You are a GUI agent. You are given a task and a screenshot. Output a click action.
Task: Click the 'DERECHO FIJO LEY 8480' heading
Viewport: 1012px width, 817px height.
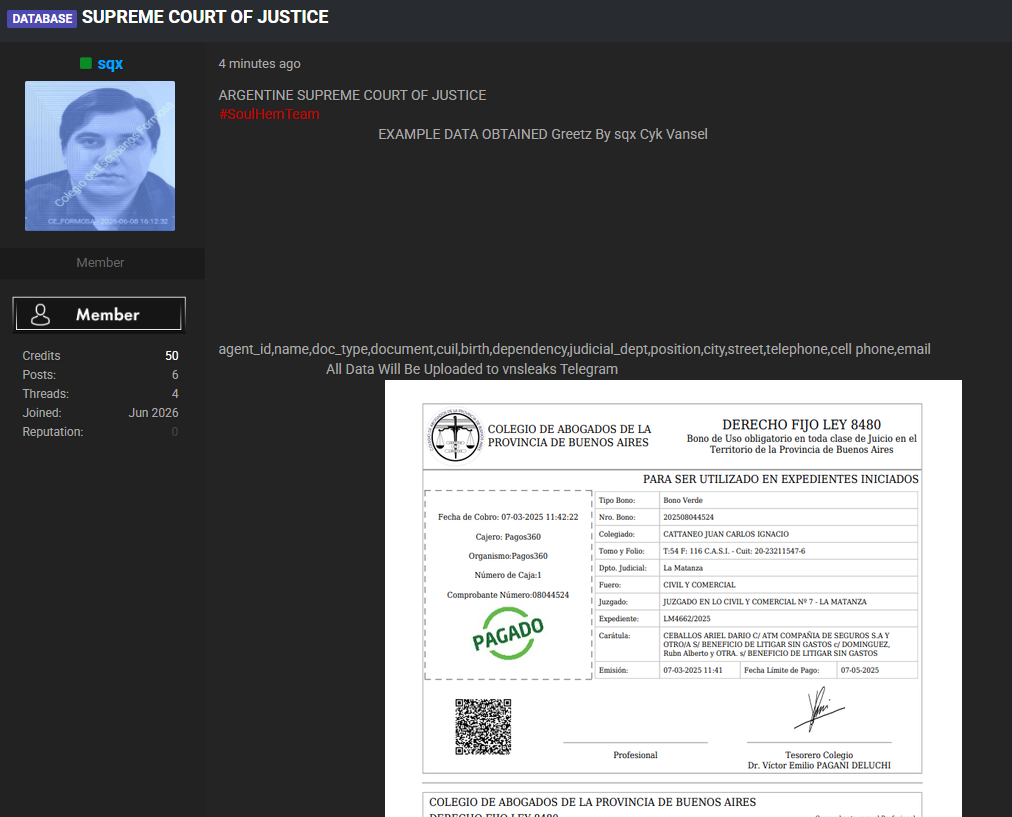[802, 425]
